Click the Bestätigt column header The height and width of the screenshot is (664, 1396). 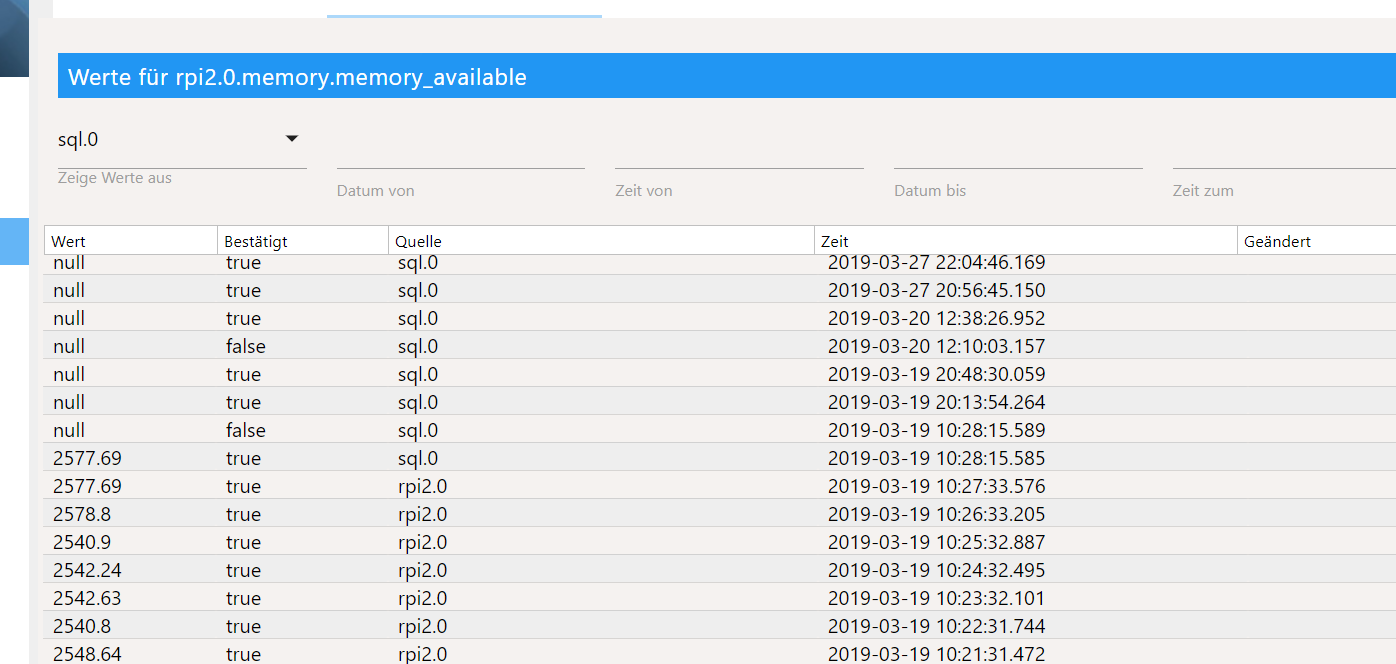click(x=302, y=241)
